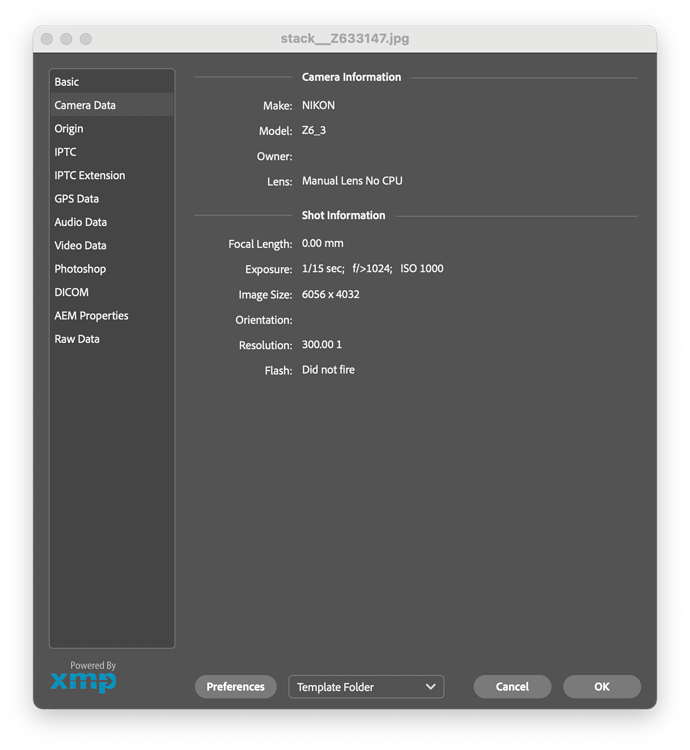The height and width of the screenshot is (750, 690).
Task: Show the GPS Data section
Action: pyautogui.click(x=76, y=199)
